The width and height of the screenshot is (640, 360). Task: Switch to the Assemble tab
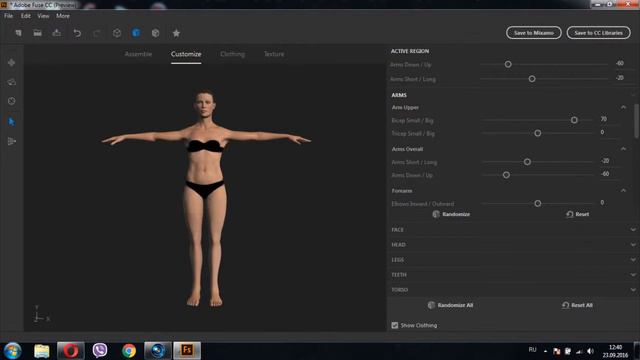point(138,54)
